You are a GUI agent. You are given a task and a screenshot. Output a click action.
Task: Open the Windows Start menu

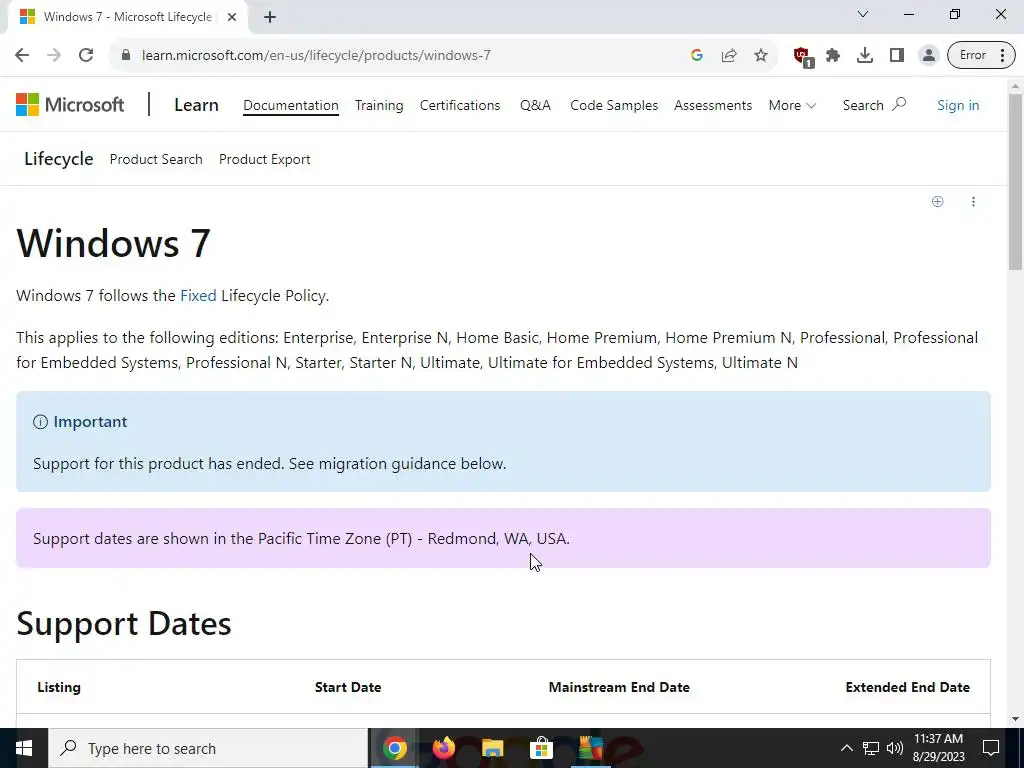click(x=24, y=748)
